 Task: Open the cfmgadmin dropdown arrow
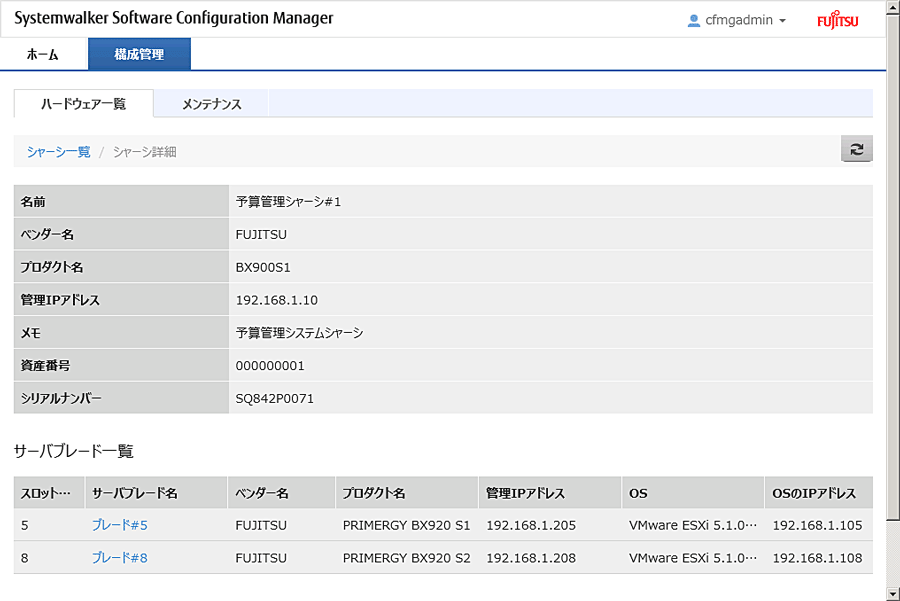[782, 21]
